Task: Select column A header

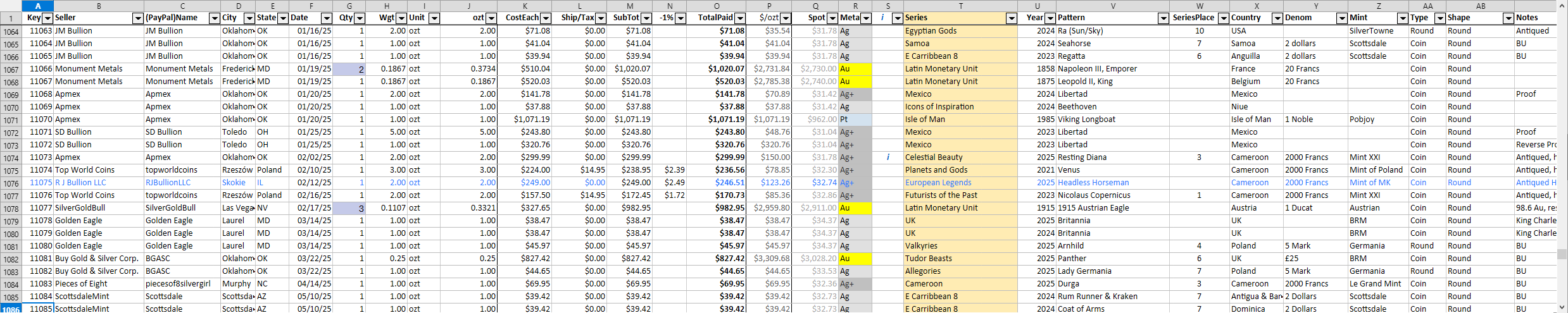Action: point(38,6)
